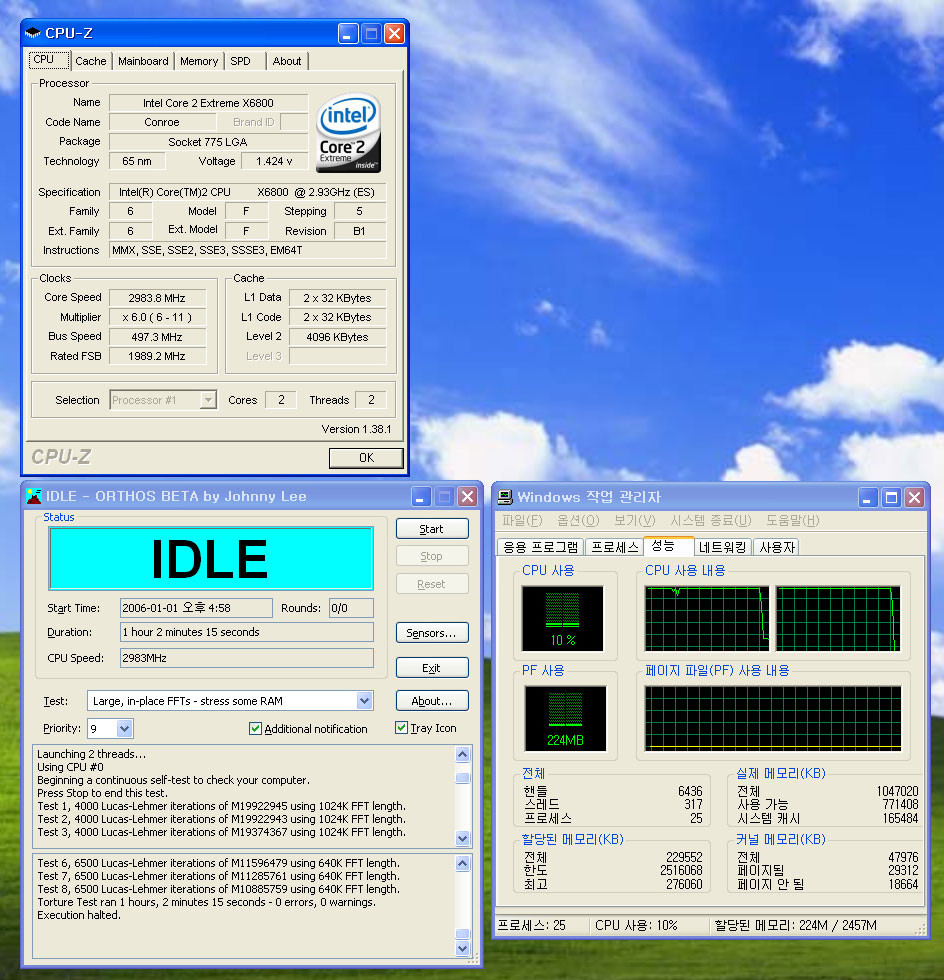Open the 도움말(H) menu in Task Manager
Viewport: 944px width, 980px height.
click(793, 521)
